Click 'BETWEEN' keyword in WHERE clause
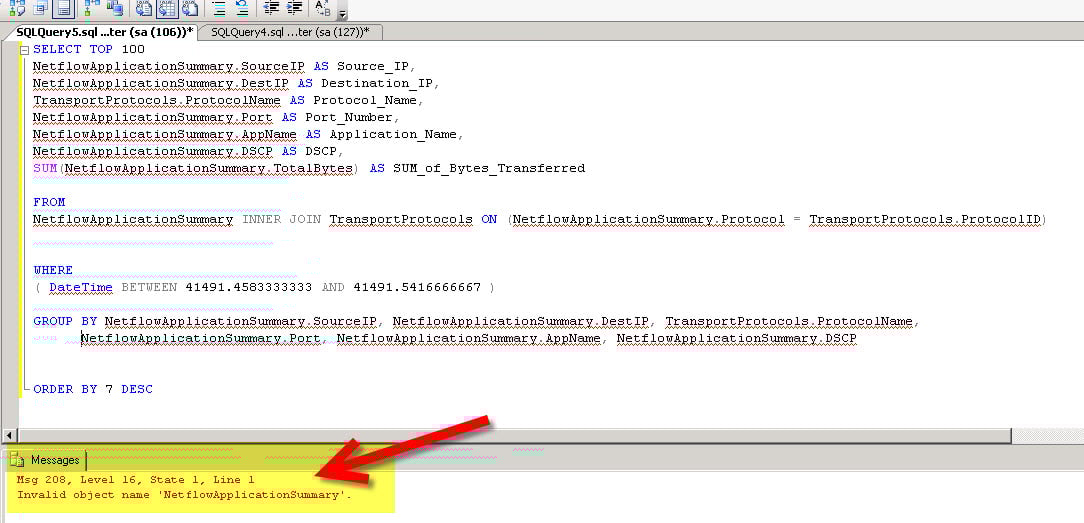The image size is (1084, 523). pyautogui.click(x=149, y=287)
